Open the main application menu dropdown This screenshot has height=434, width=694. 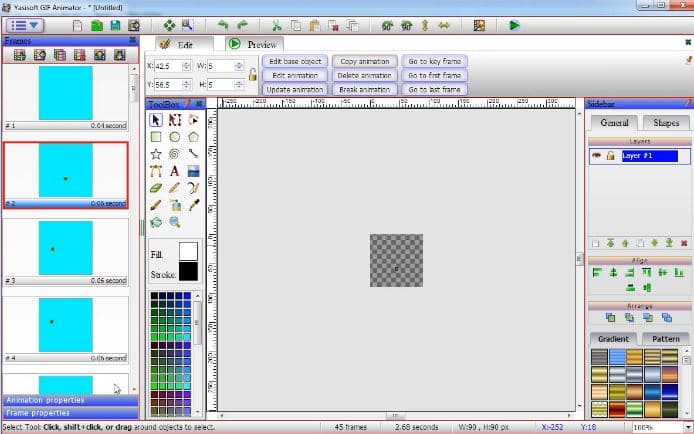pos(24,24)
